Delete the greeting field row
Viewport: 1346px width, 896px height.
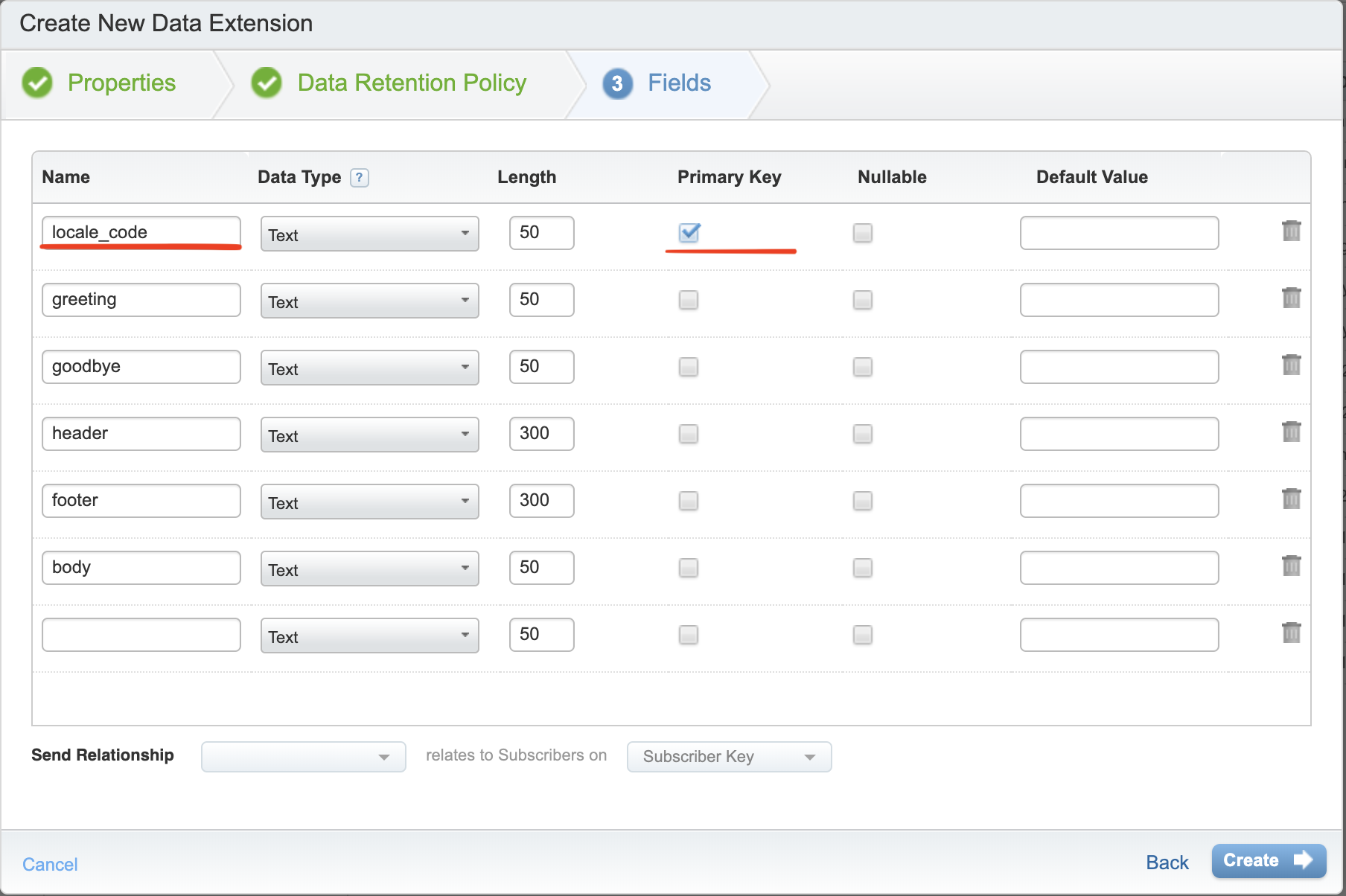[1292, 298]
